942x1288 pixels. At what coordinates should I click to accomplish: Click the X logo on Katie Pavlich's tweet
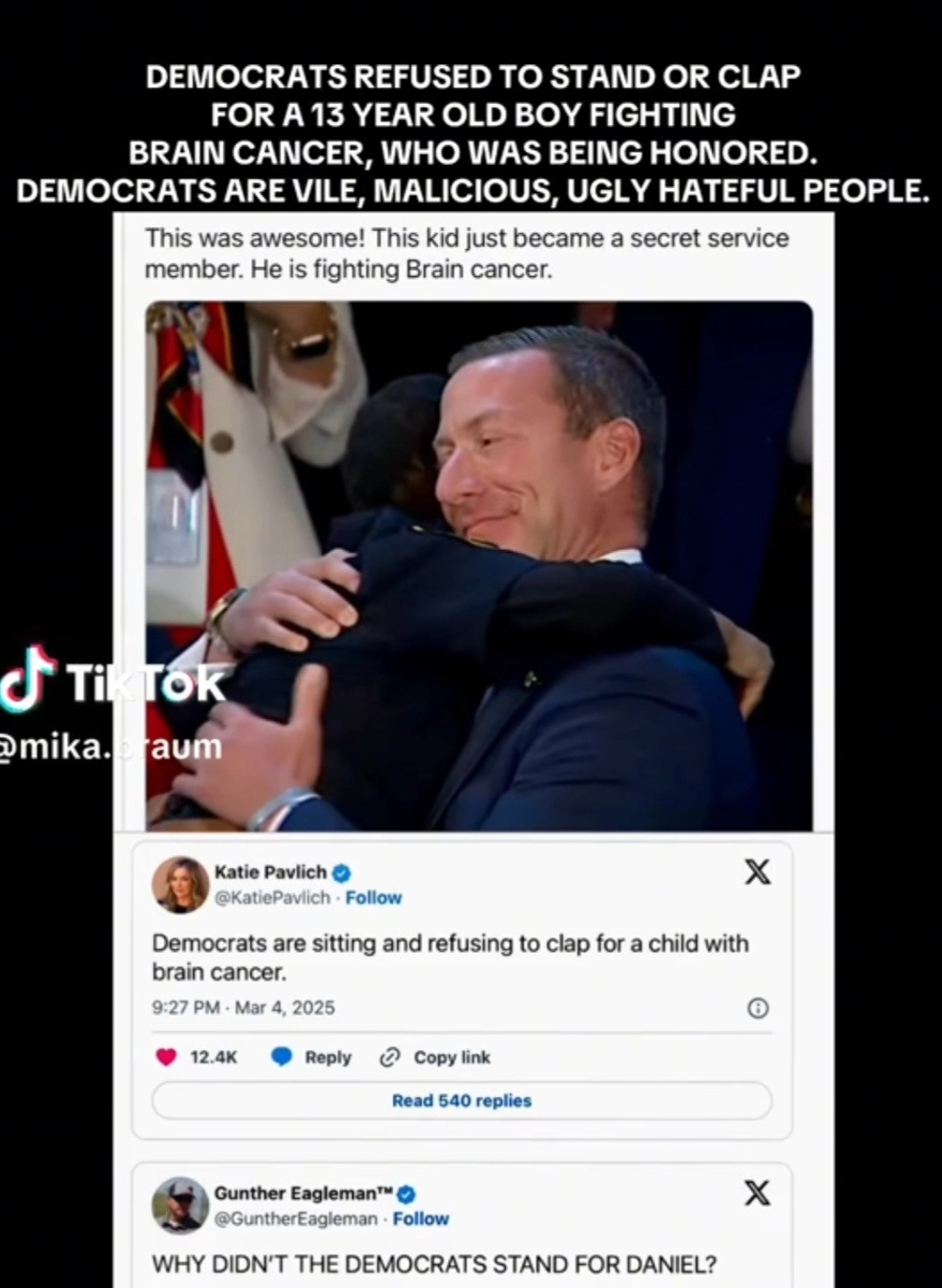click(x=757, y=872)
